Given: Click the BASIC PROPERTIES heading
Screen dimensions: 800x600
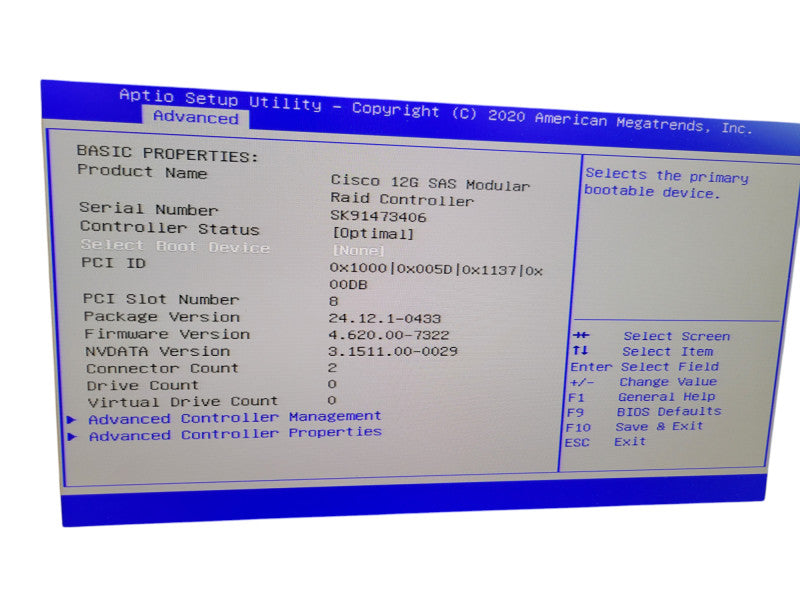Looking at the screenshot, I should click(167, 154).
